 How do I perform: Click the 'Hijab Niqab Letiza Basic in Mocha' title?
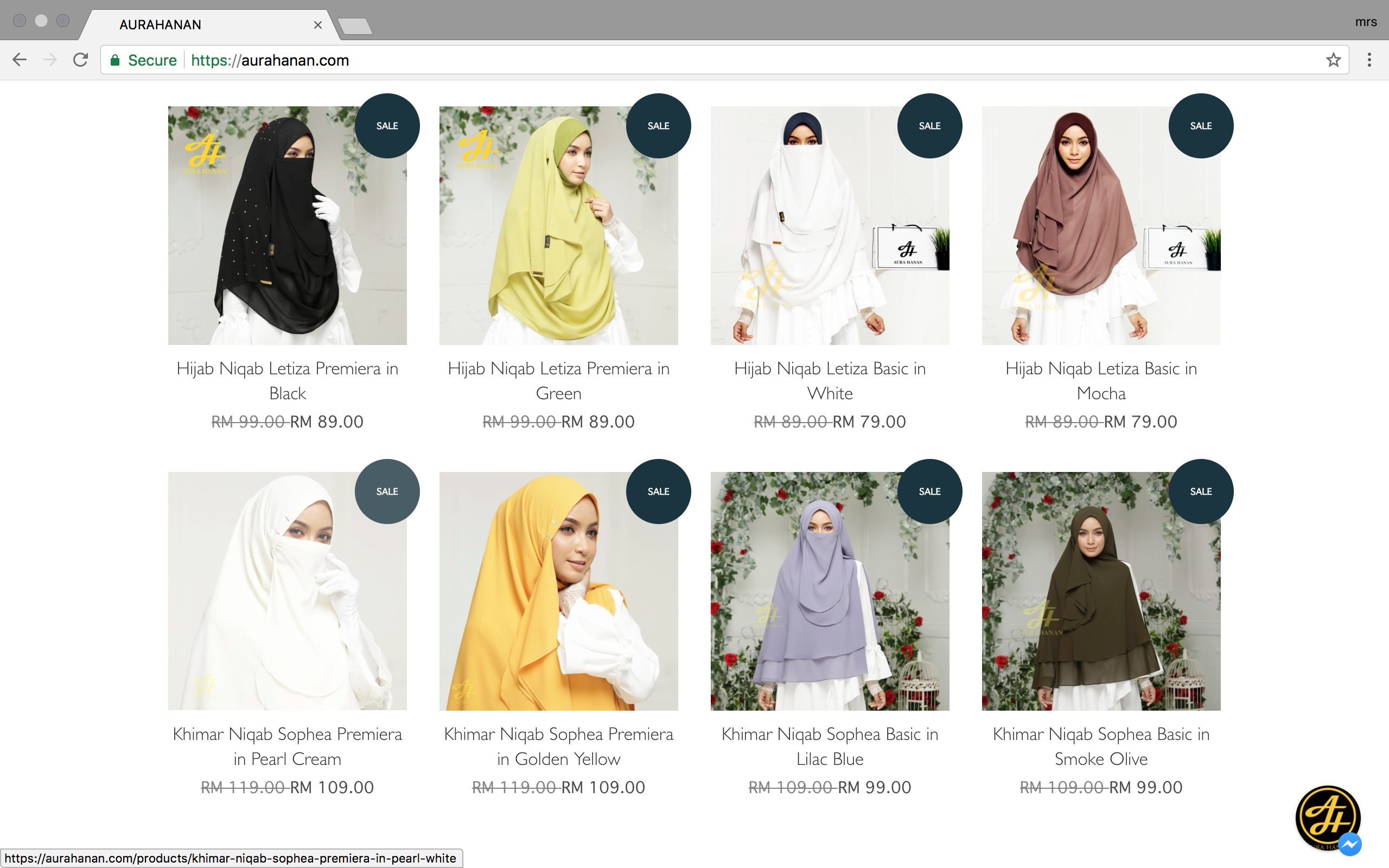[1101, 381]
